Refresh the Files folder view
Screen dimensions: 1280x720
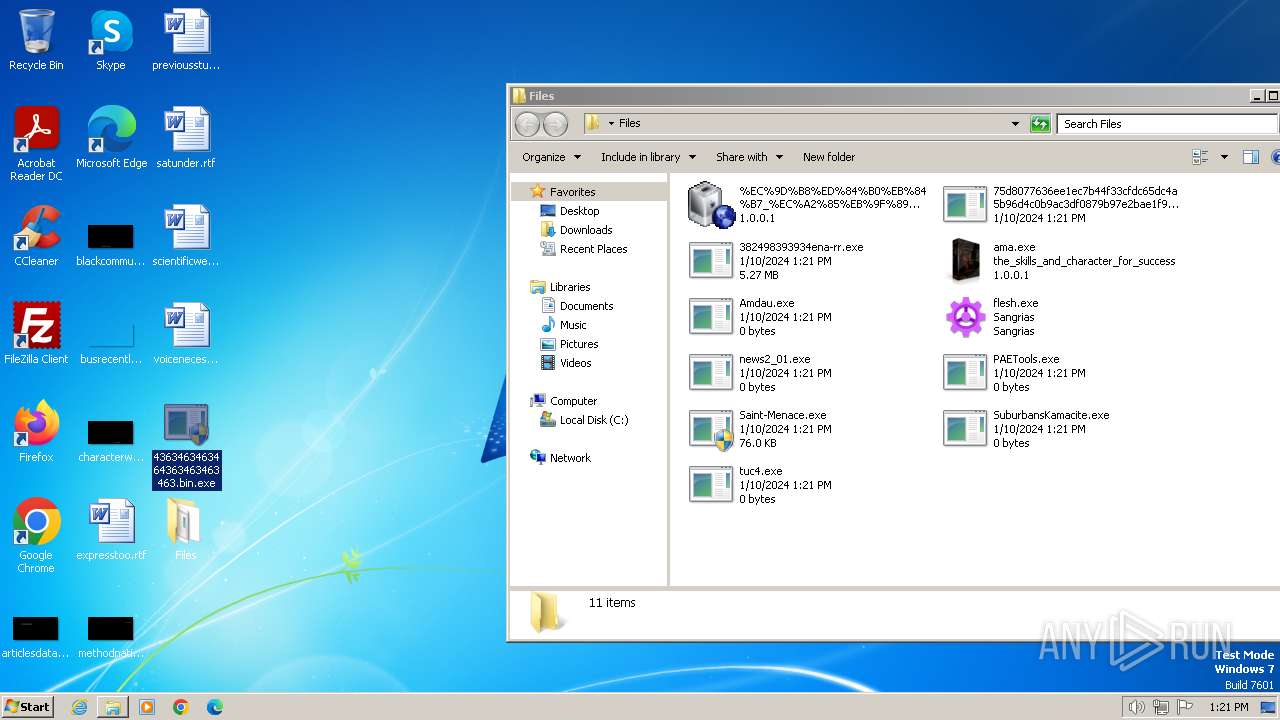pos(1040,124)
